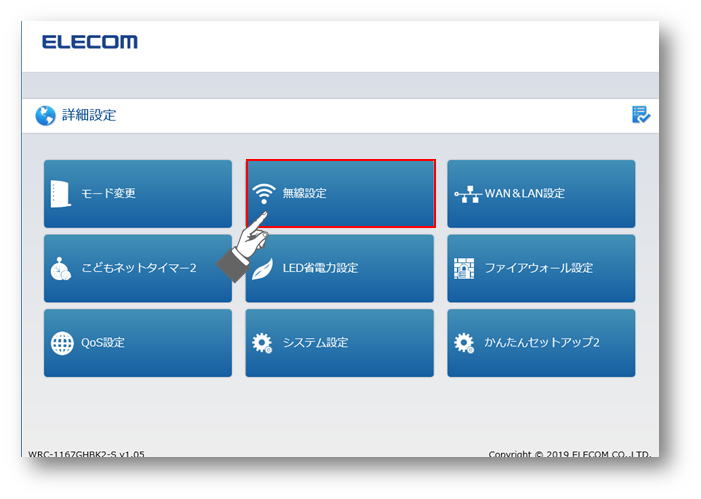The width and height of the screenshot is (701, 499).
Task: Click the globe icon beside 詳細設定
Action: (46, 116)
